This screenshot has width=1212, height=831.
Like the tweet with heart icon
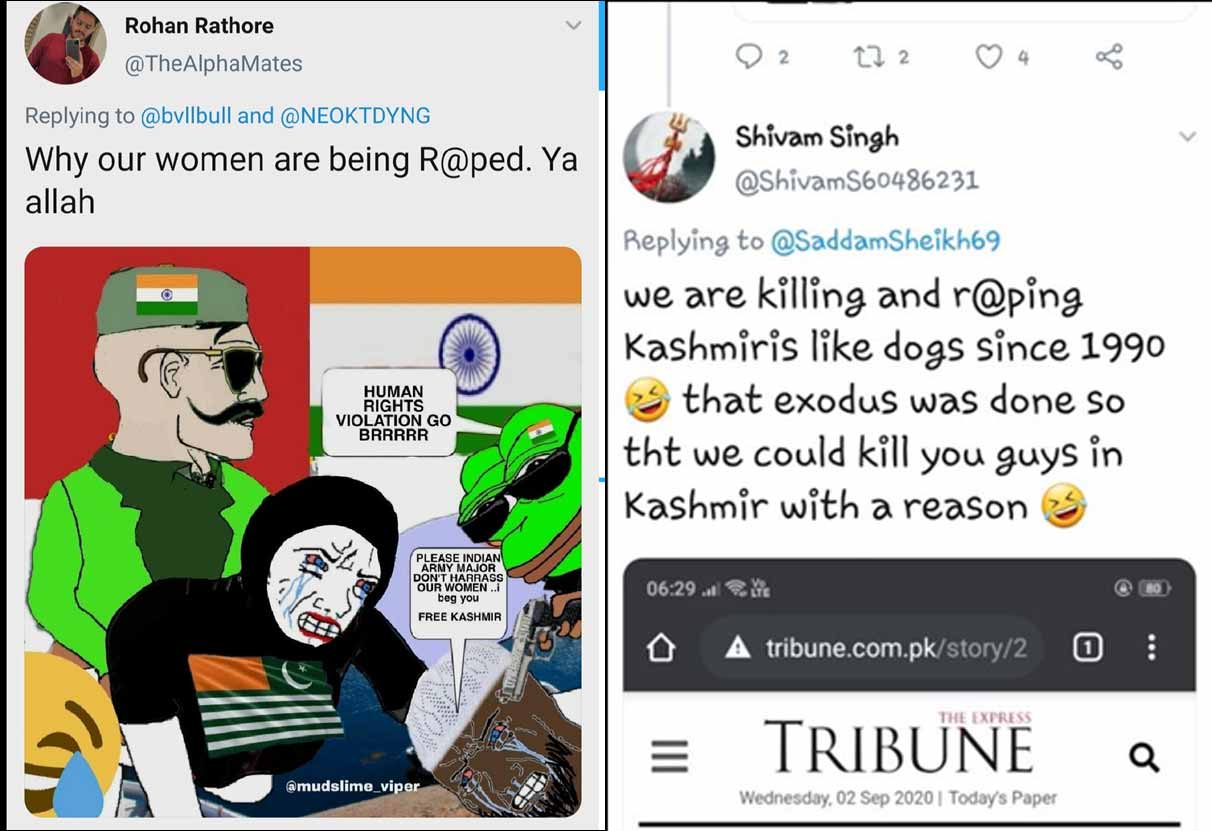coord(989,57)
